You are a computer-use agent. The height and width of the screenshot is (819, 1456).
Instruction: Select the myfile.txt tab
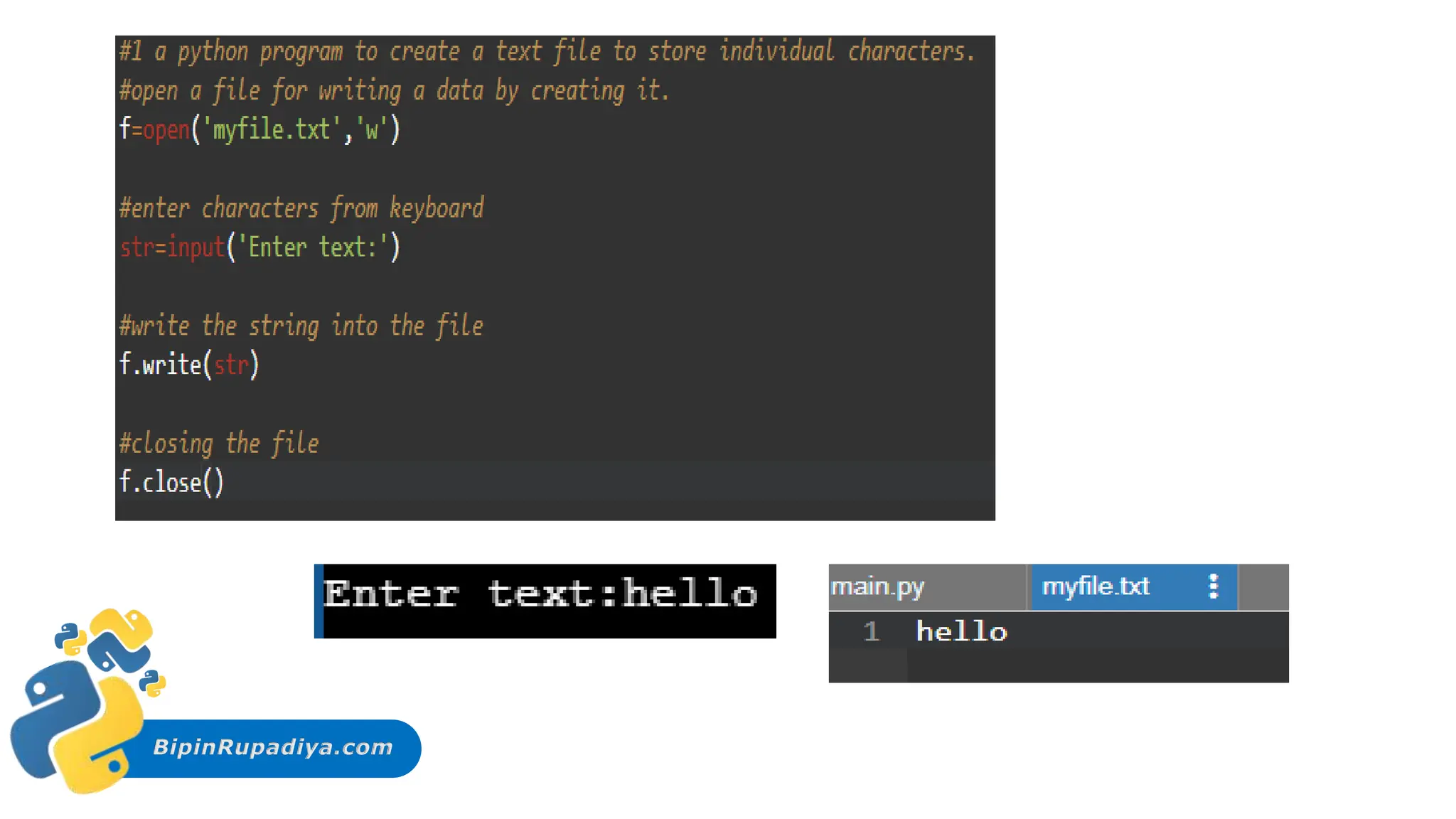1096,587
